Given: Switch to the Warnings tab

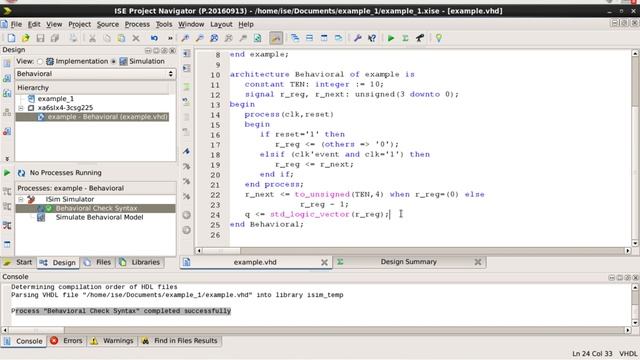Looking at the screenshot, I should [112, 341].
